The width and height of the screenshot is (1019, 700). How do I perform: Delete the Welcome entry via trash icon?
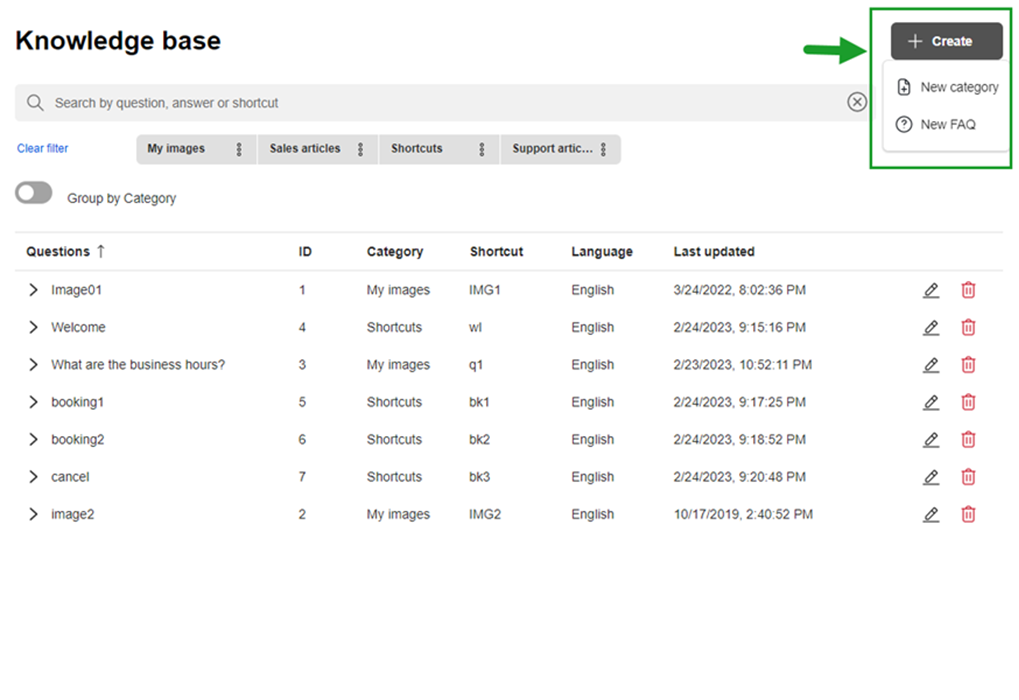968,328
